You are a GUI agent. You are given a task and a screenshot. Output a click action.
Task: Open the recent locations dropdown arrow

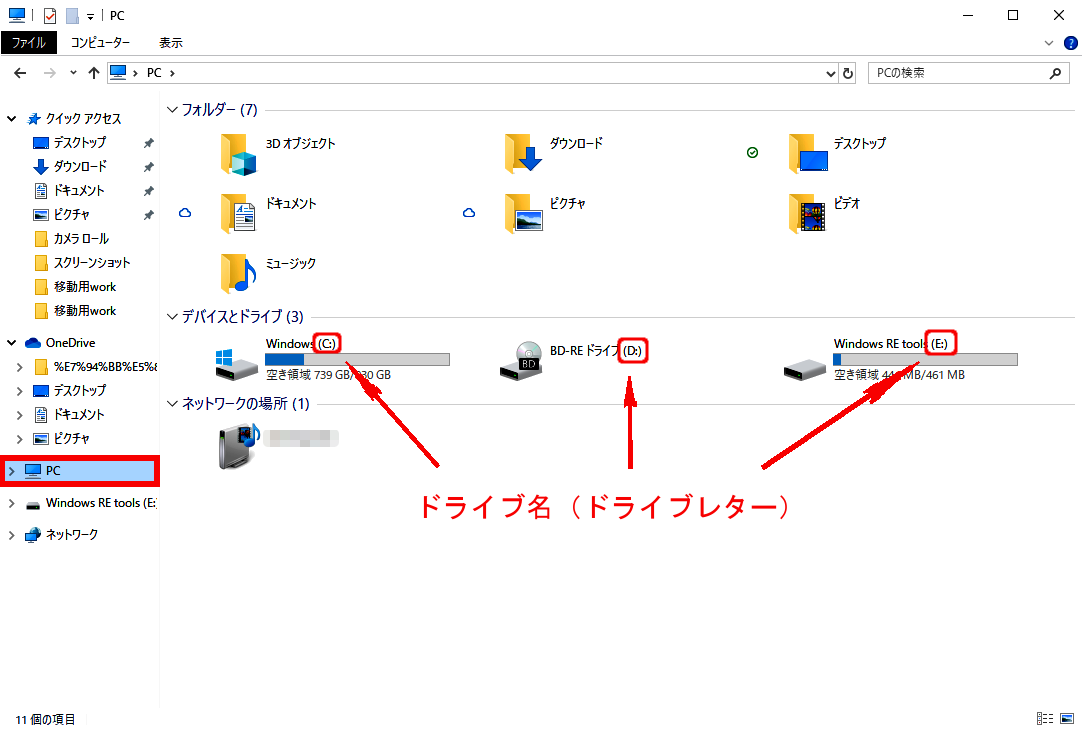click(73, 73)
